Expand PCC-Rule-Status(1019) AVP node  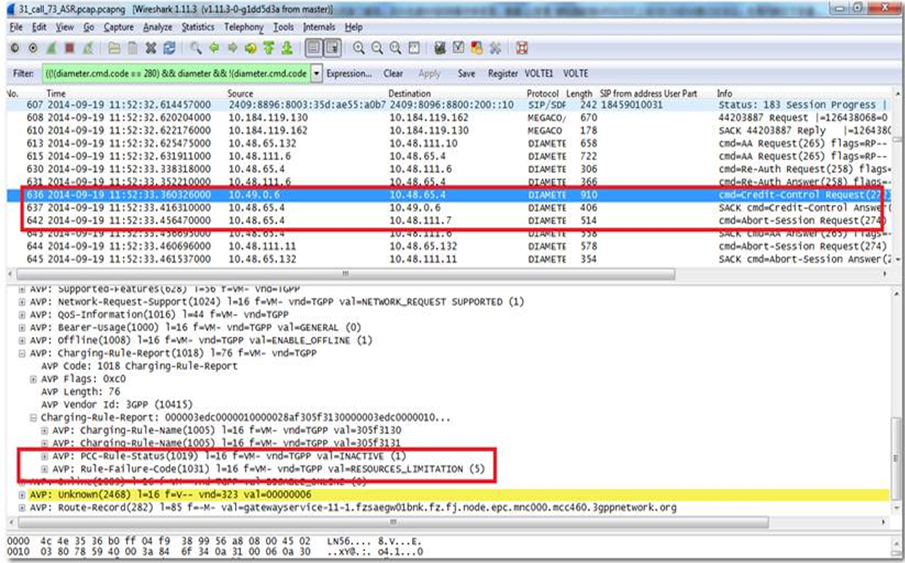pos(44,456)
